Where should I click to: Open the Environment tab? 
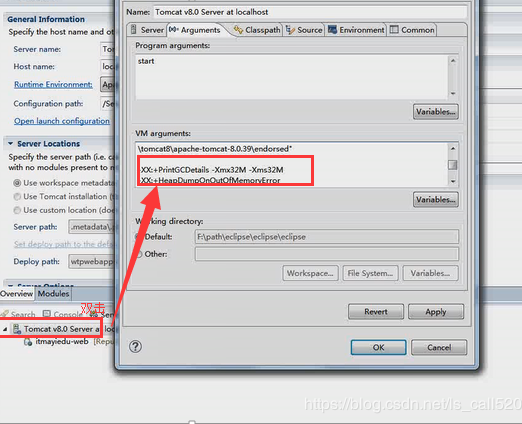coord(356,30)
